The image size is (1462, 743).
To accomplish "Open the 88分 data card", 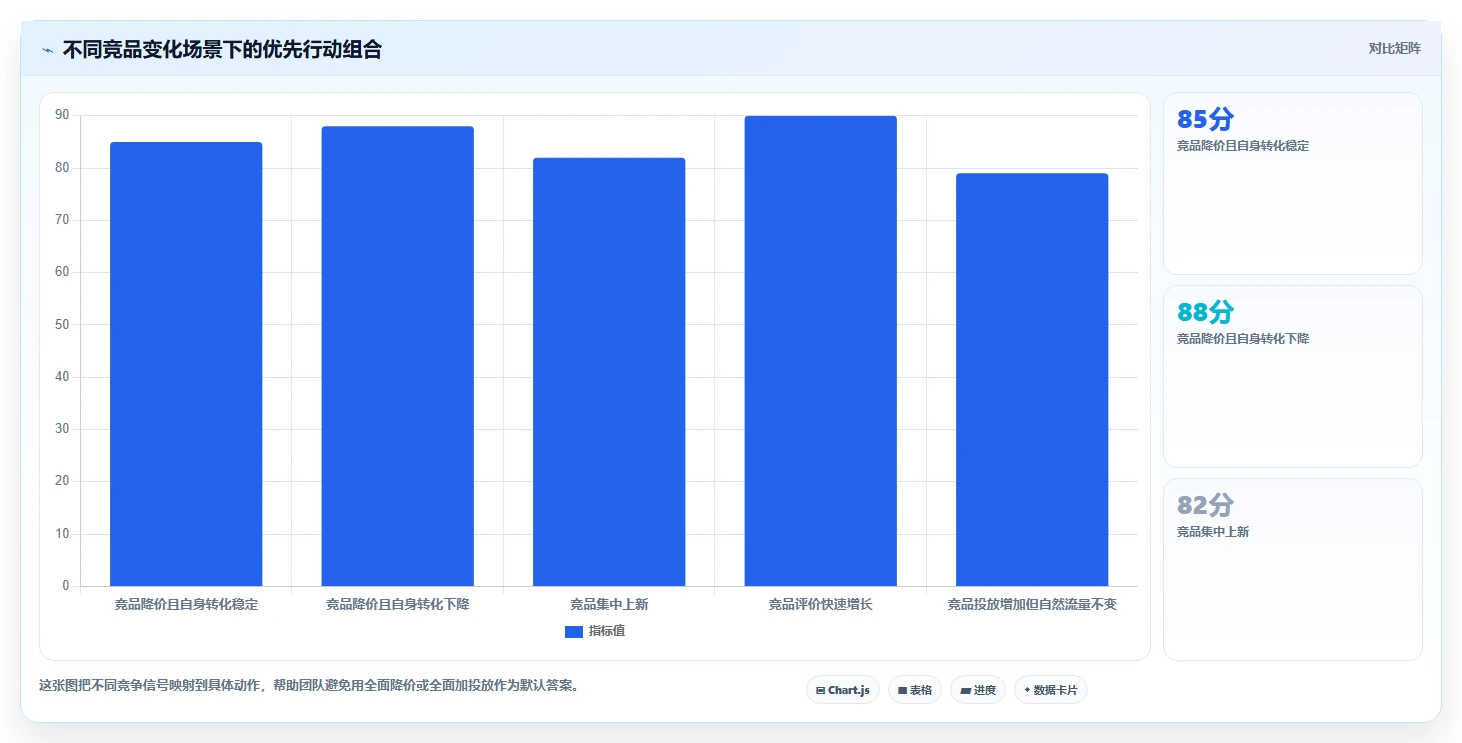I will (1293, 377).
